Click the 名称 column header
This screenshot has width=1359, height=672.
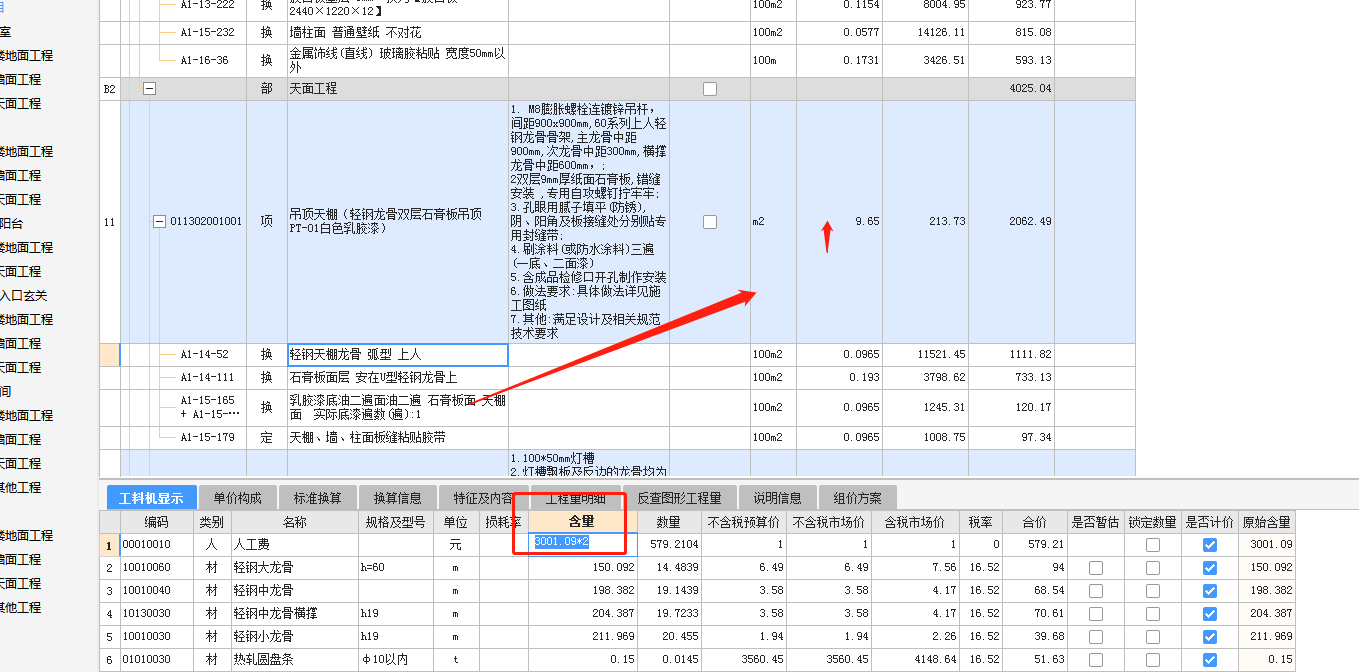294,522
